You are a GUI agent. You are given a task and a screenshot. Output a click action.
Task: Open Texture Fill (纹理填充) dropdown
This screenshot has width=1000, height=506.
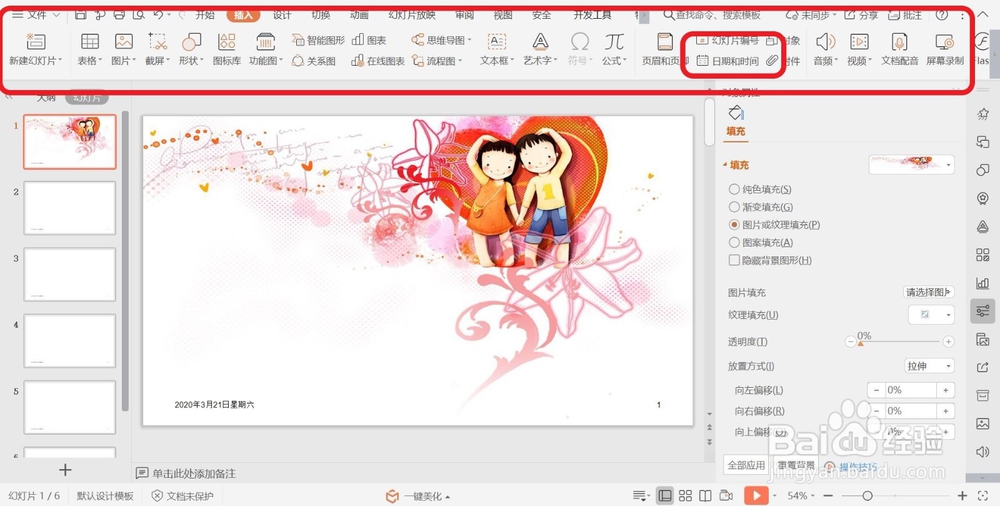pyautogui.click(x=931, y=315)
